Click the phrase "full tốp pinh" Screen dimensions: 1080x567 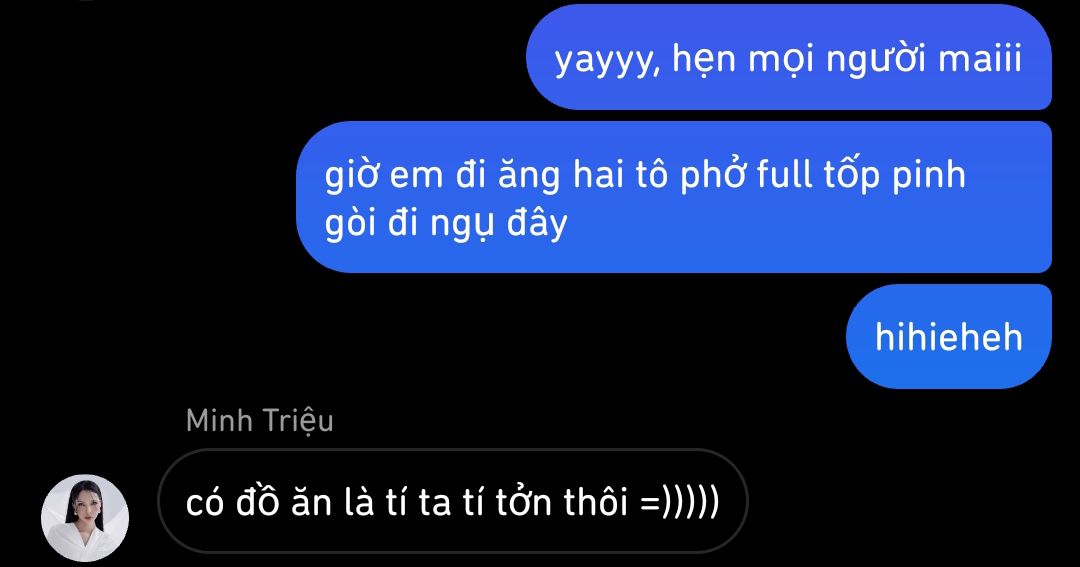click(861, 176)
